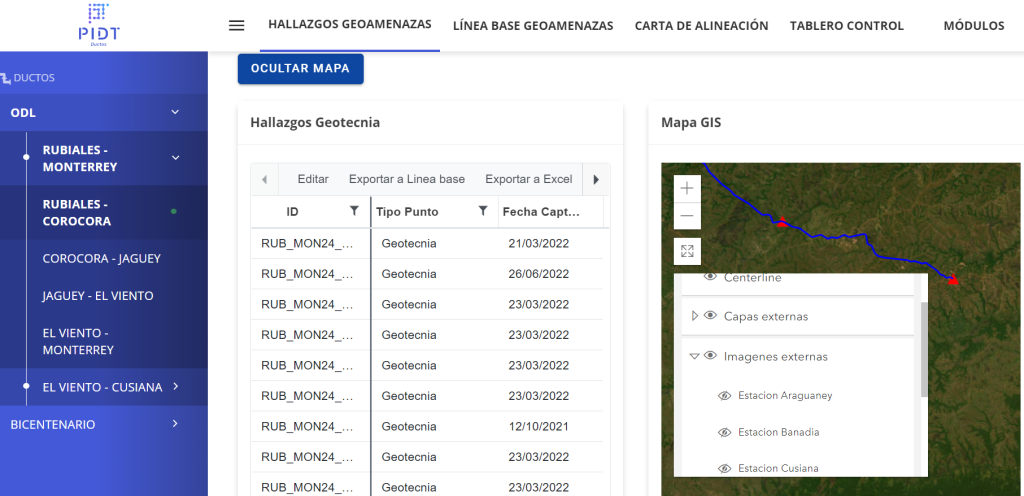Expand the BICENTENARIO pipeline section
Image resolution: width=1024 pixels, height=496 pixels.
175,424
